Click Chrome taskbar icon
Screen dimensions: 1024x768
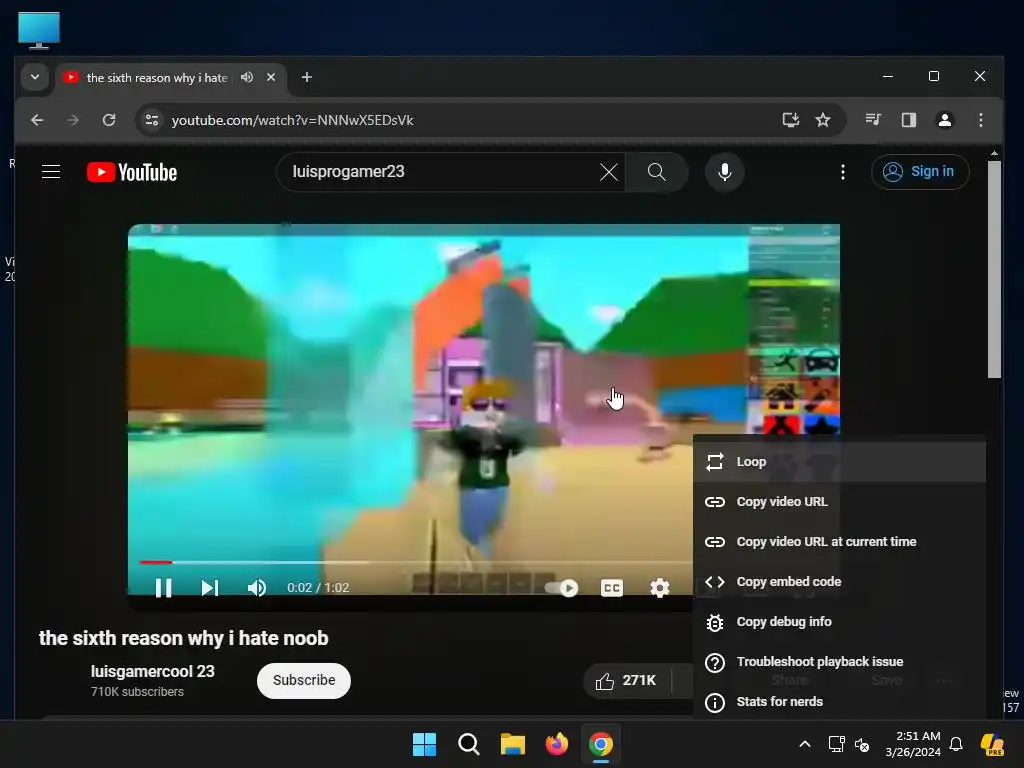click(x=601, y=744)
